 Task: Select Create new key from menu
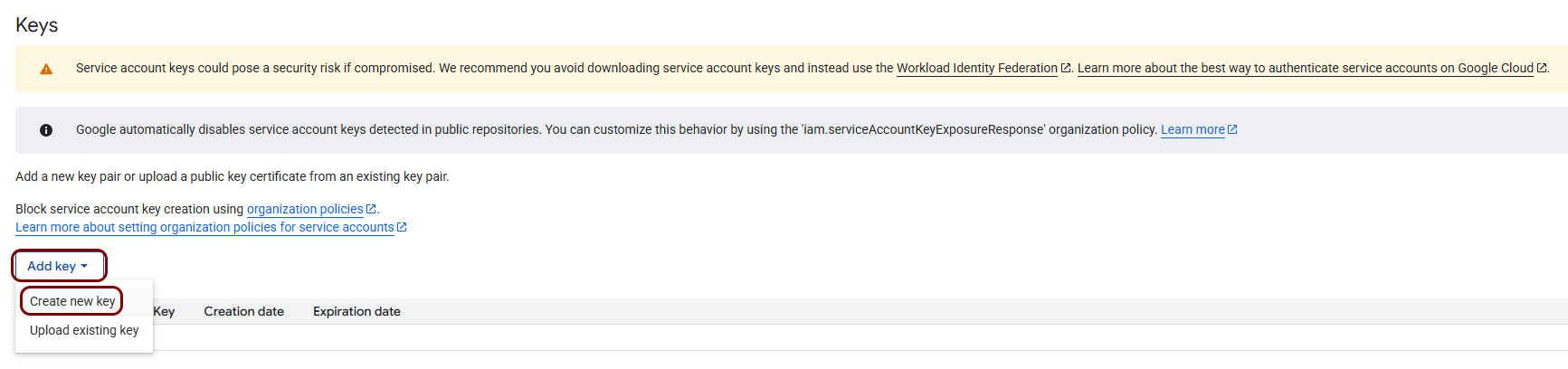click(72, 301)
